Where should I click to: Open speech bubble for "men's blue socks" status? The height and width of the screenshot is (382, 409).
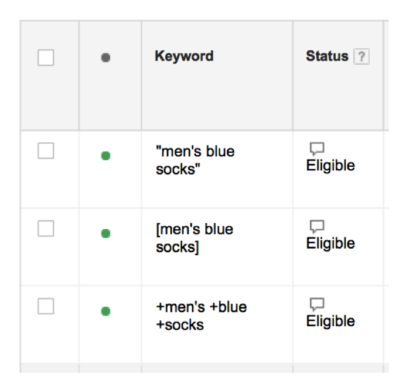[x=317, y=149]
